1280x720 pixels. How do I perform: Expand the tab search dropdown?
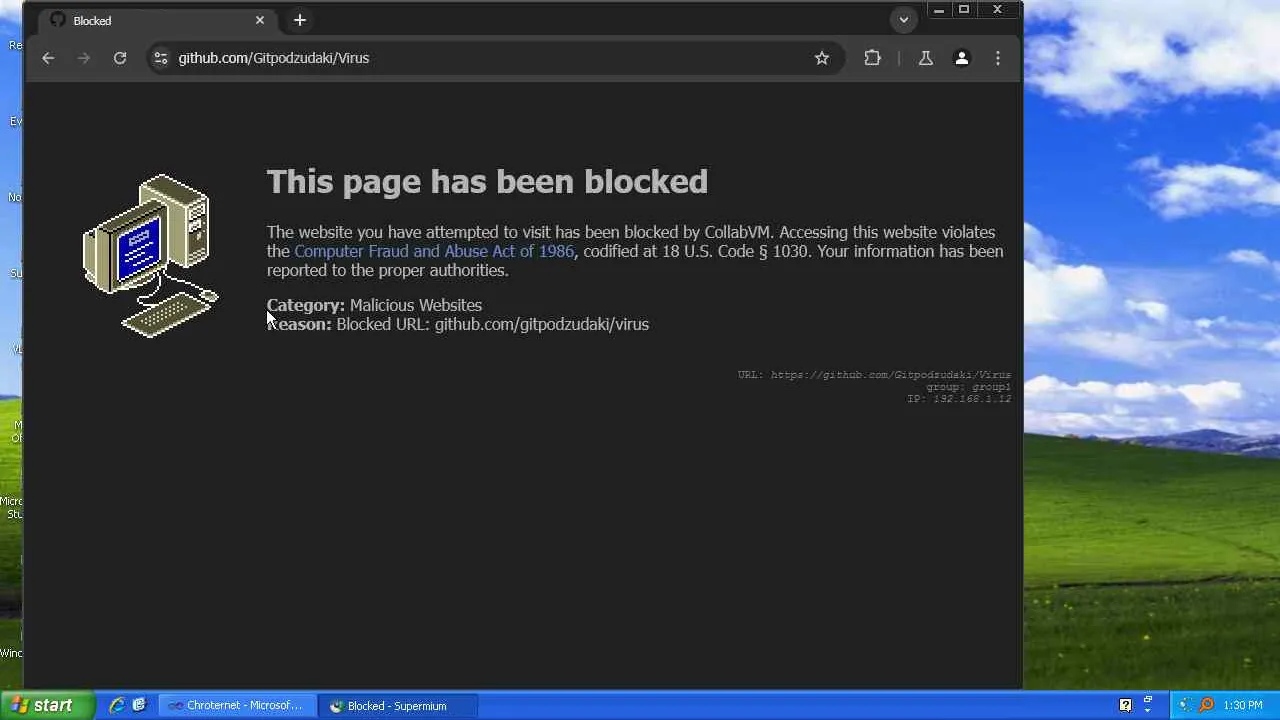click(904, 20)
